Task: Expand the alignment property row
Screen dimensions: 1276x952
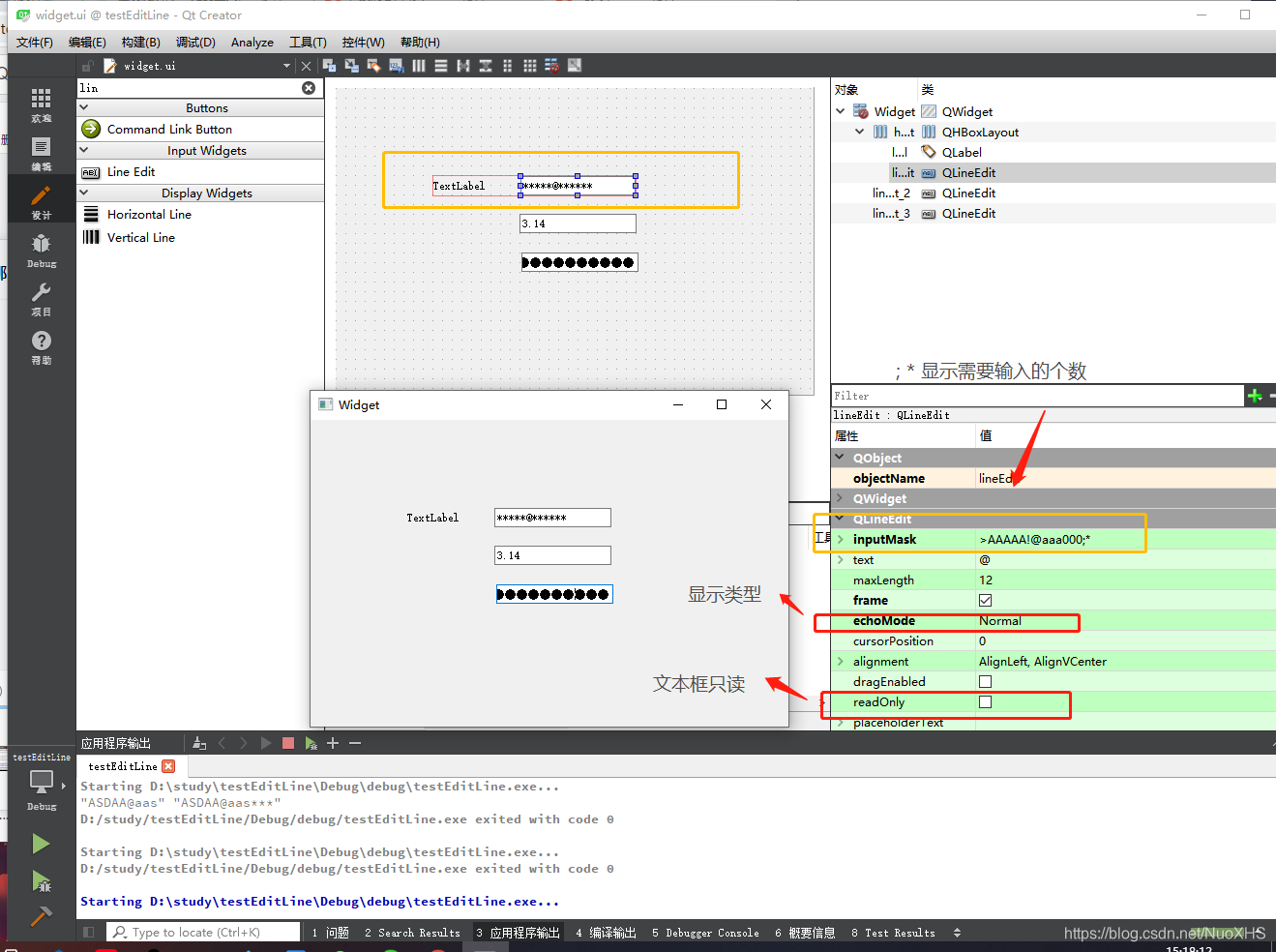Action: click(841, 661)
